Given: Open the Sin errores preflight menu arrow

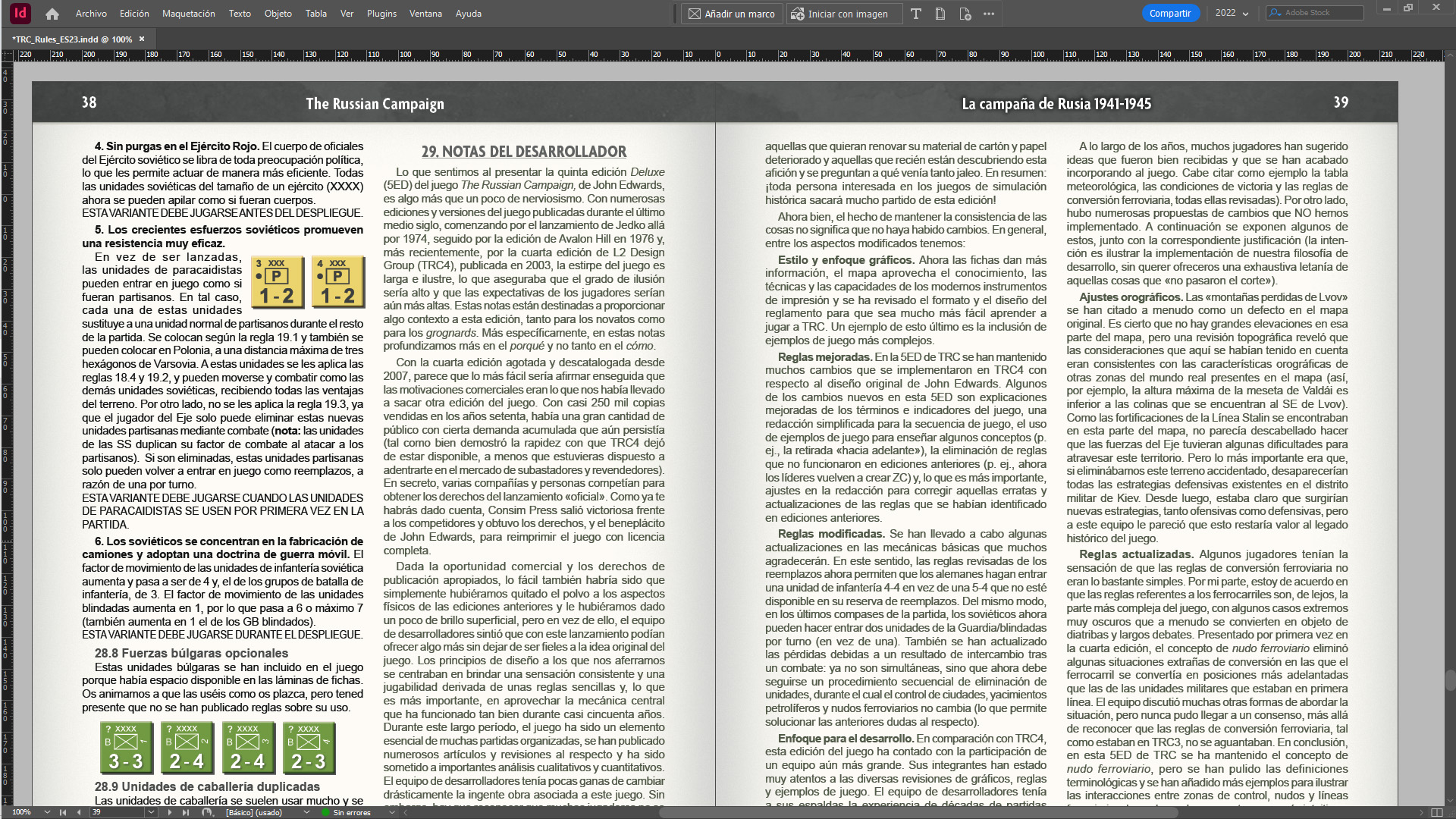Looking at the screenshot, I should [x=391, y=812].
